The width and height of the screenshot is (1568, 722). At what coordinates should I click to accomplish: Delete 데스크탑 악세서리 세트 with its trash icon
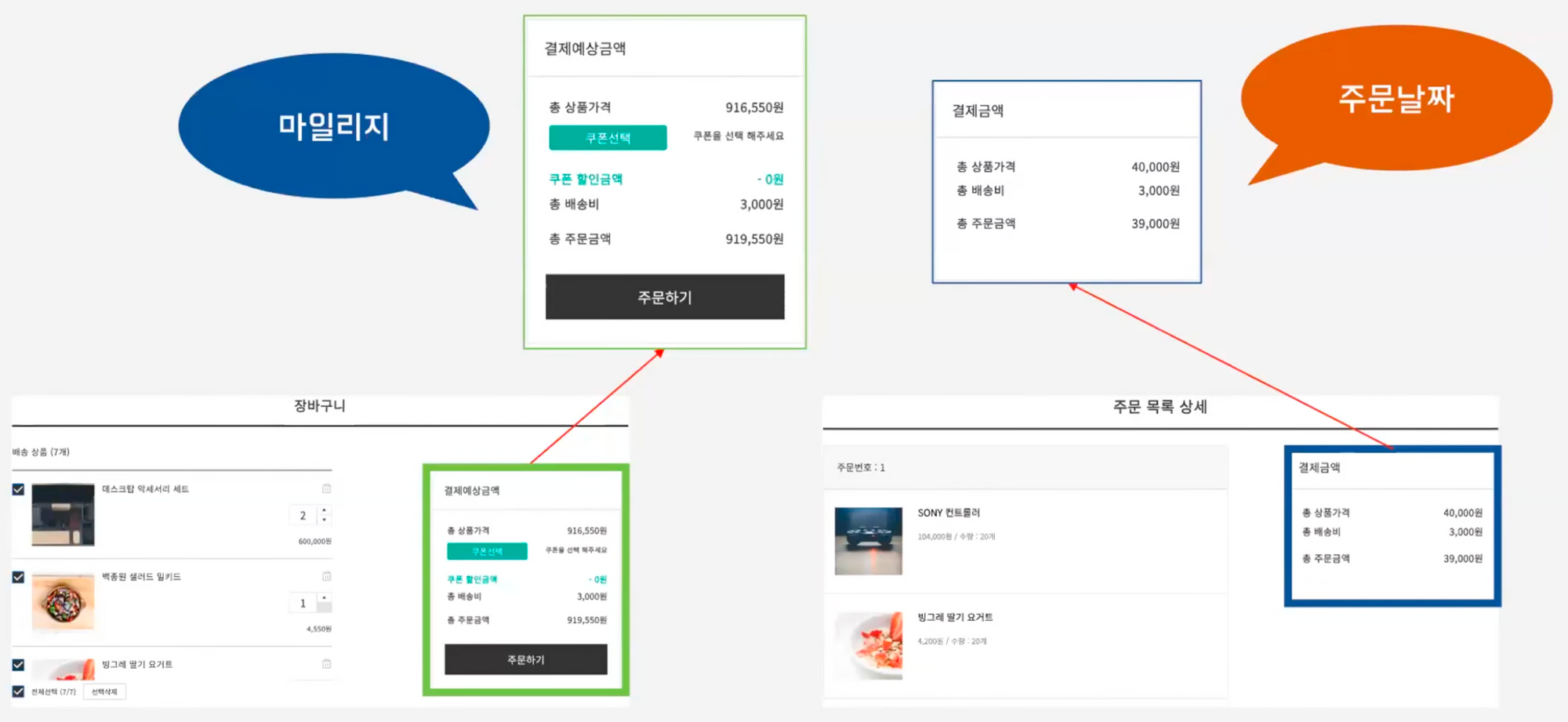(x=327, y=488)
